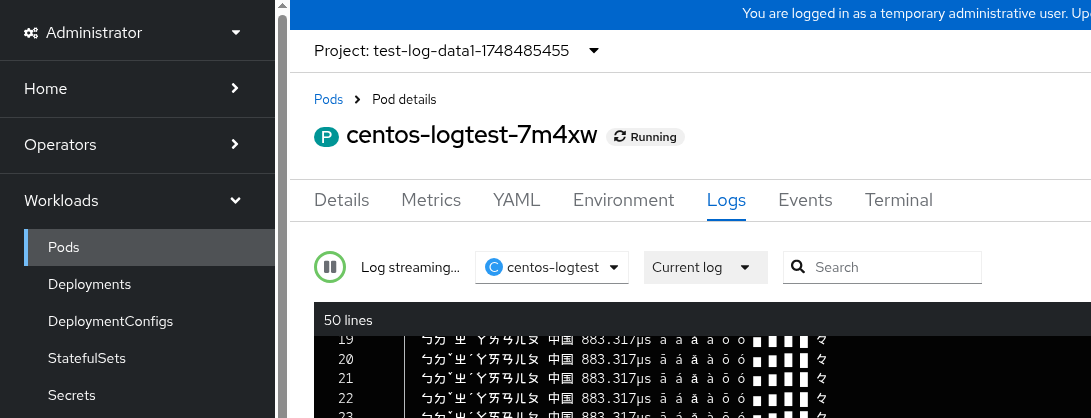The height and width of the screenshot is (418, 1091).
Task: Switch to the Terminal tab
Action: 898,200
